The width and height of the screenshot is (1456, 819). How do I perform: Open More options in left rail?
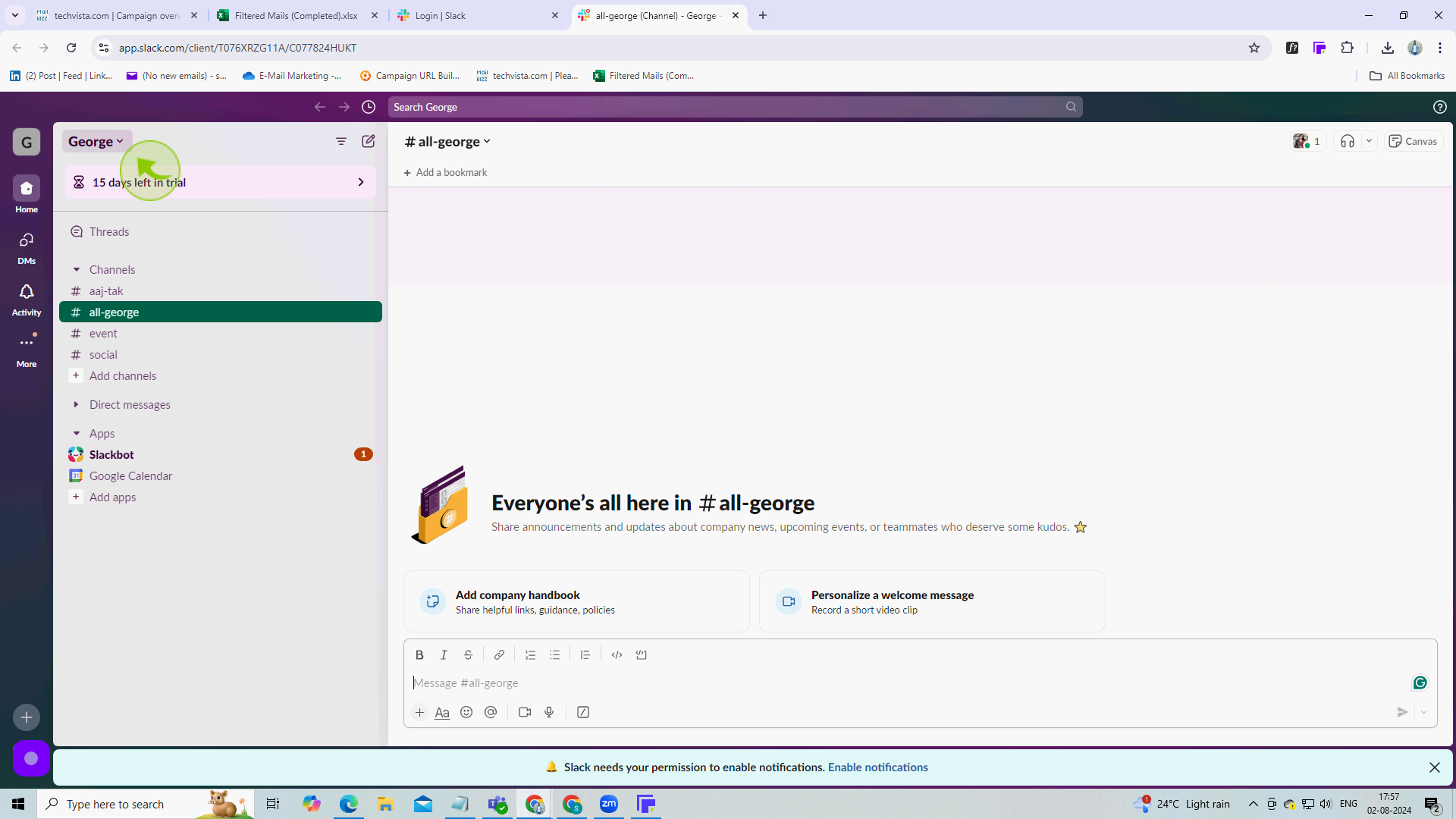click(27, 350)
